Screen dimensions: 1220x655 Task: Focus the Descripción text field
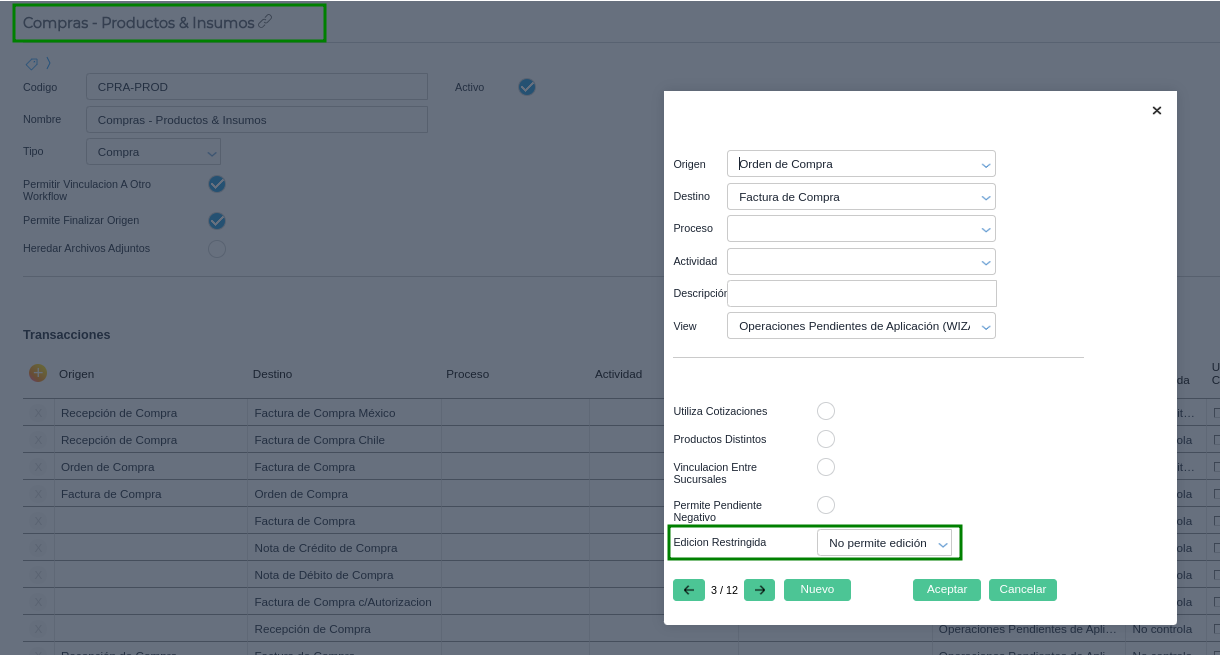[x=861, y=293]
